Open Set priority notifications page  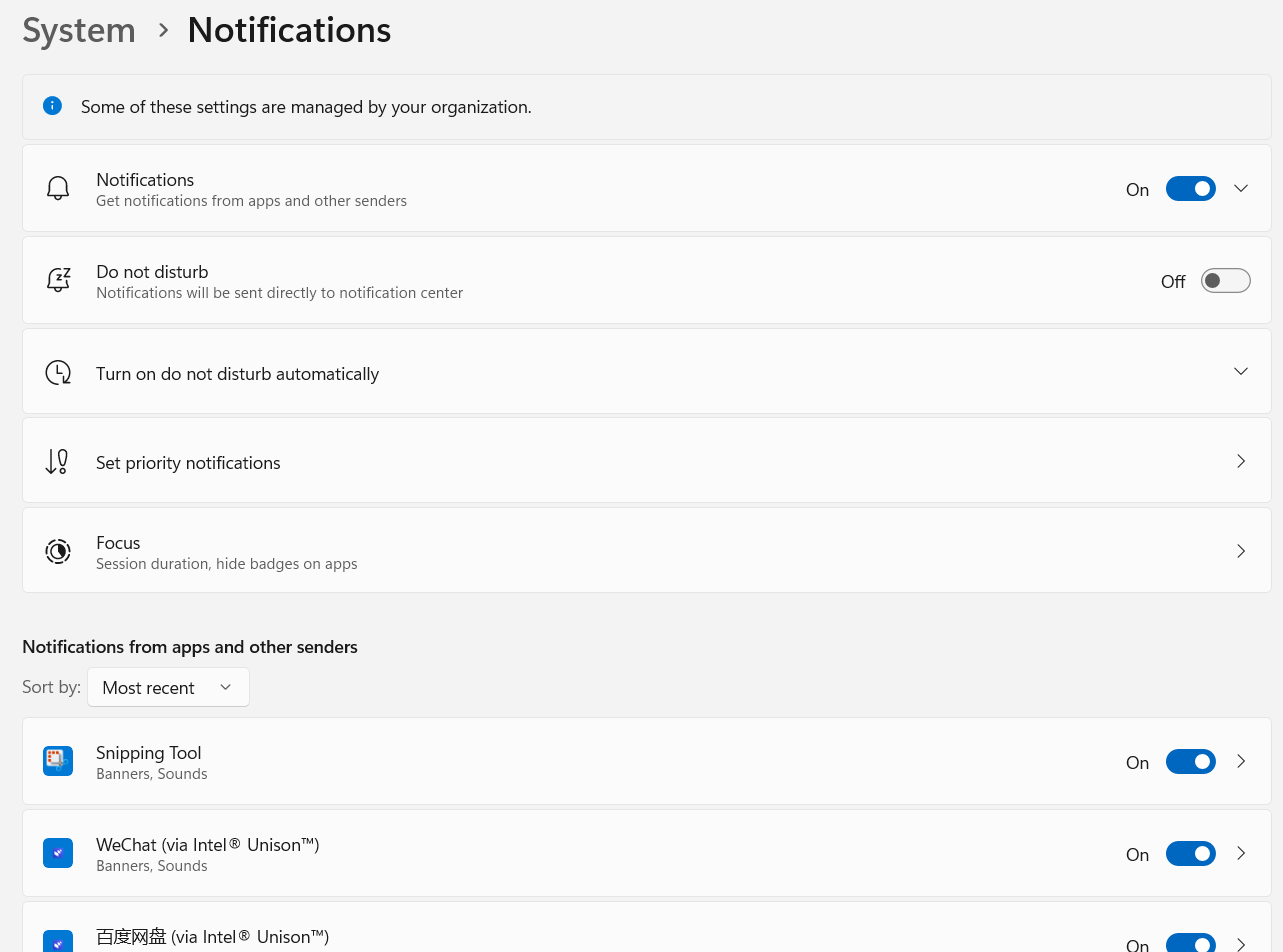pyautogui.click(x=1241, y=461)
